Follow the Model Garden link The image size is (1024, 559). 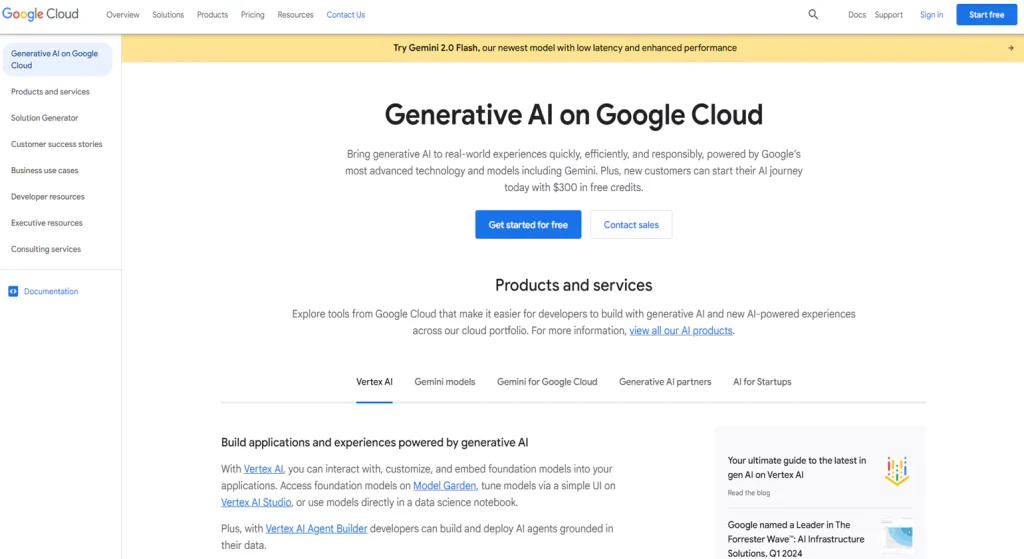click(445, 486)
